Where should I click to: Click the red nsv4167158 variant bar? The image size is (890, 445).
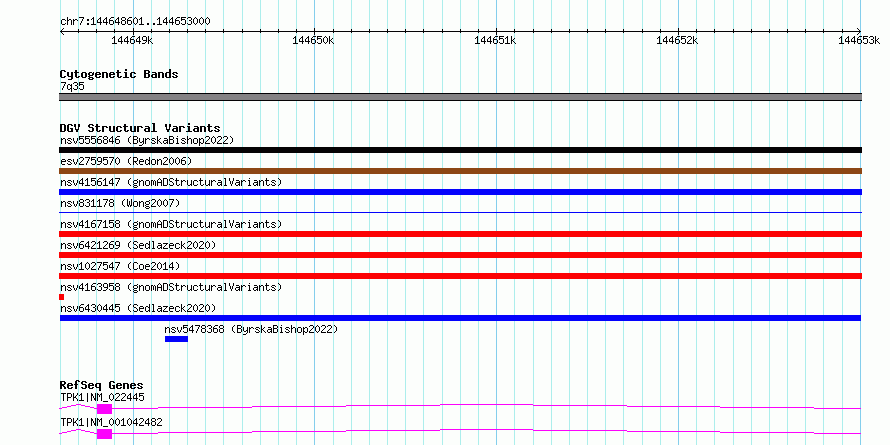pos(460,234)
